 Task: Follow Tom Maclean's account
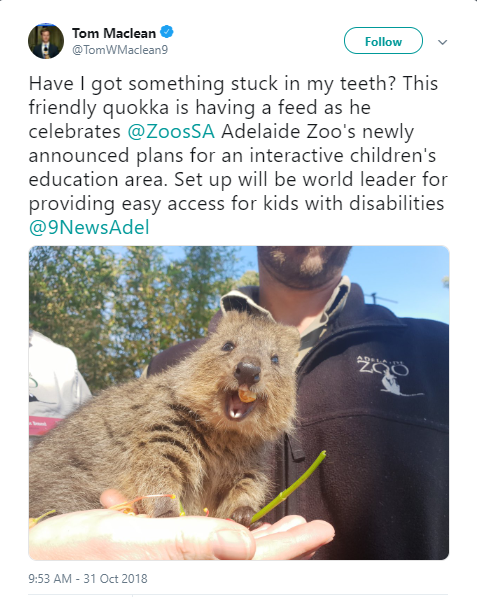tap(383, 41)
